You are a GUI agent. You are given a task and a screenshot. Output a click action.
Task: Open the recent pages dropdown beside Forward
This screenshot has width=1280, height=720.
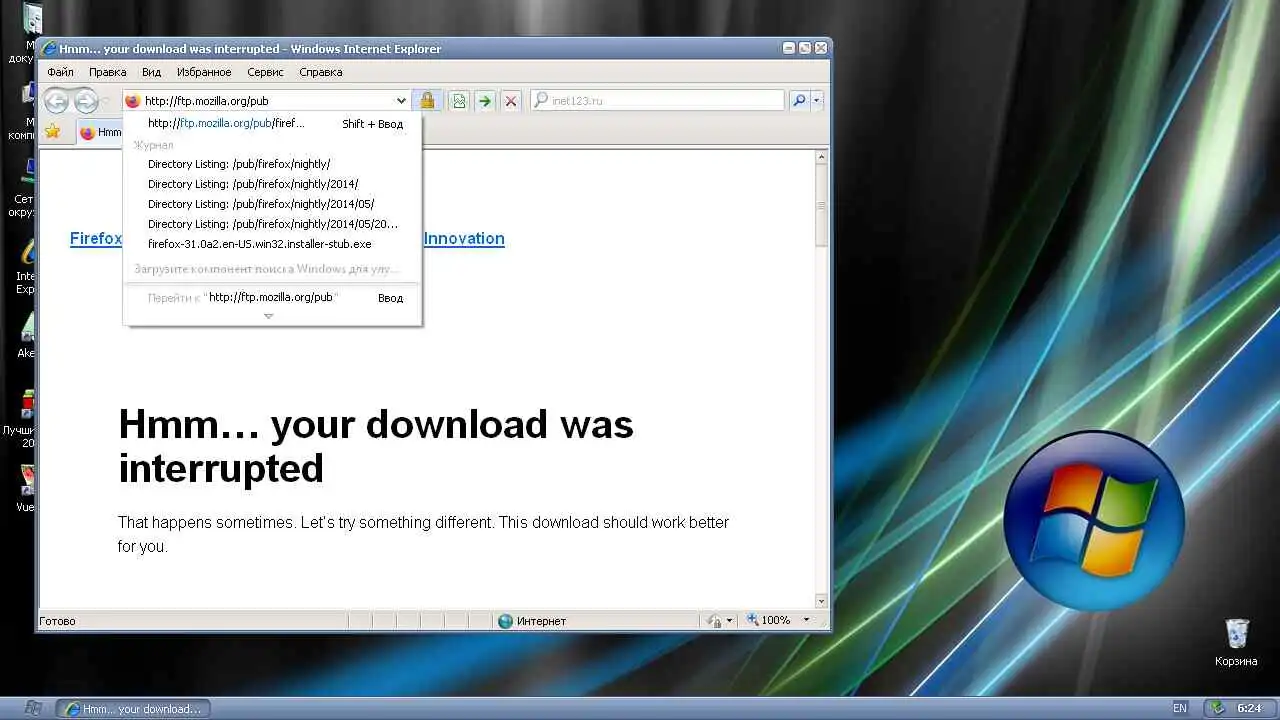(x=106, y=101)
